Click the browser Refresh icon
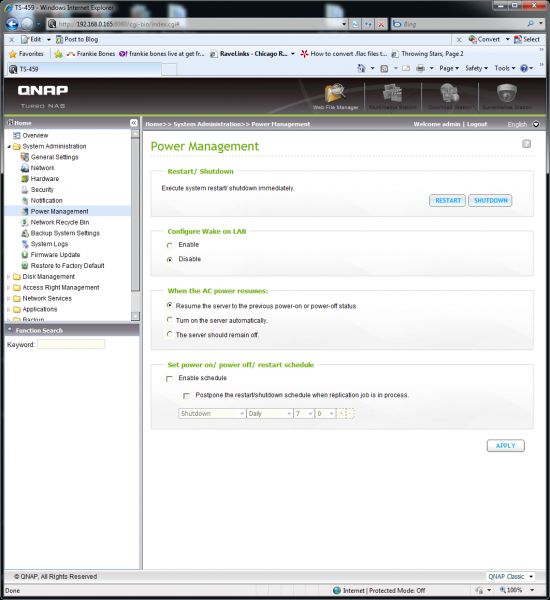 (x=368, y=24)
